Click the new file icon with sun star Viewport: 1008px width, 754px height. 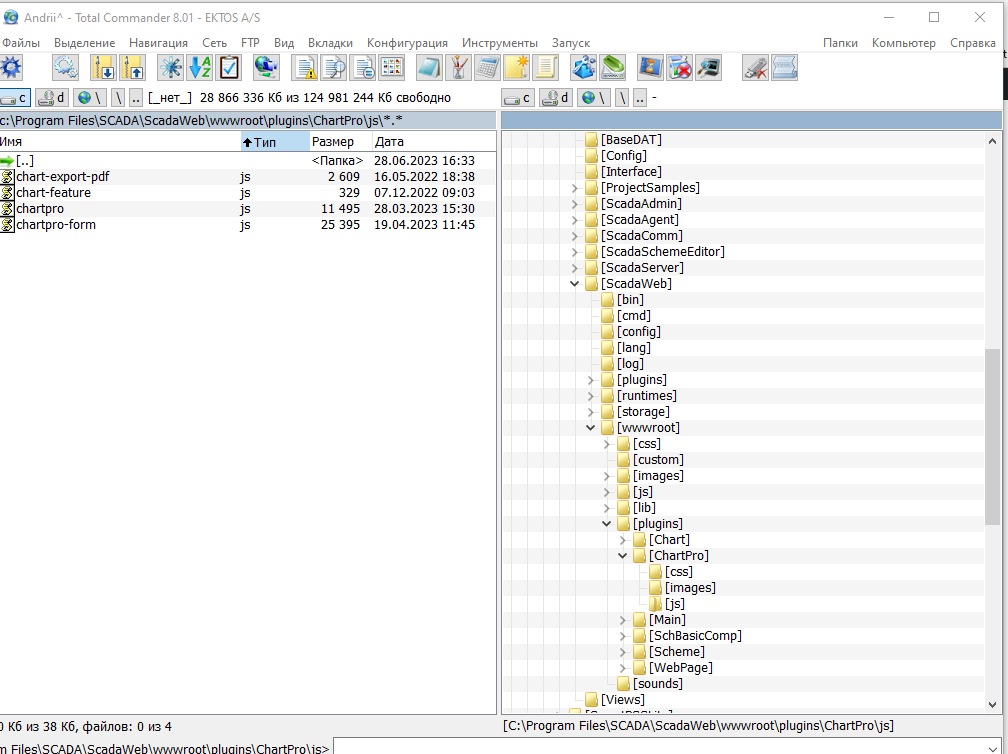[516, 67]
